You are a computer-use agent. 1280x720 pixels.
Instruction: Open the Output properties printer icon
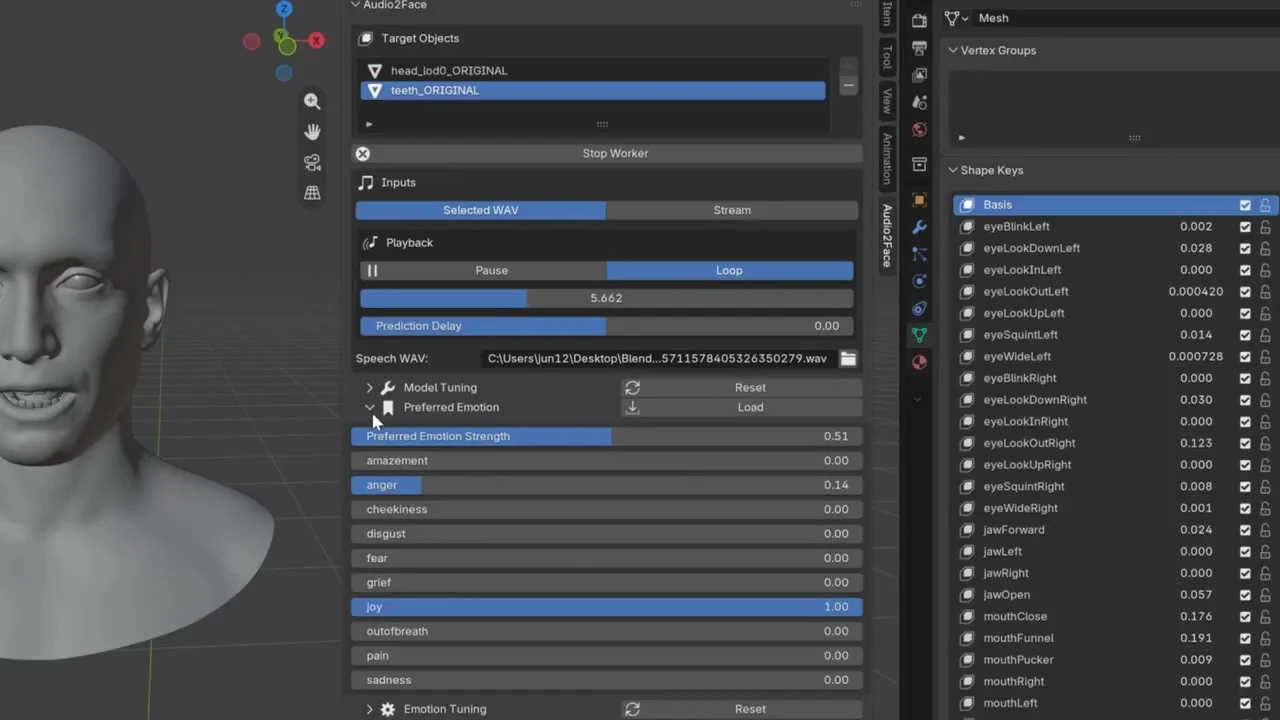pyautogui.click(x=920, y=47)
